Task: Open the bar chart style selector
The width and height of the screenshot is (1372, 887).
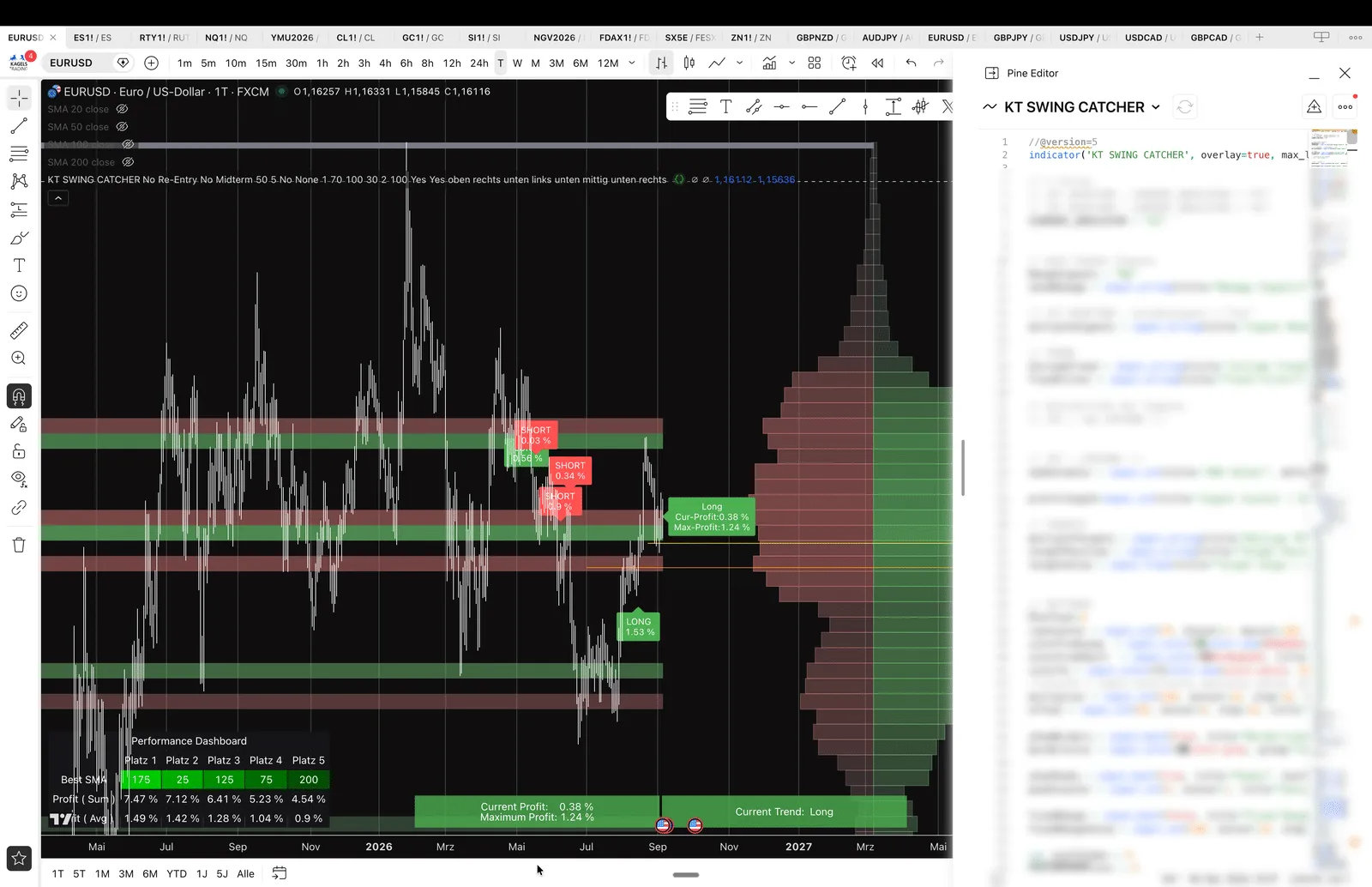Action: click(661, 63)
